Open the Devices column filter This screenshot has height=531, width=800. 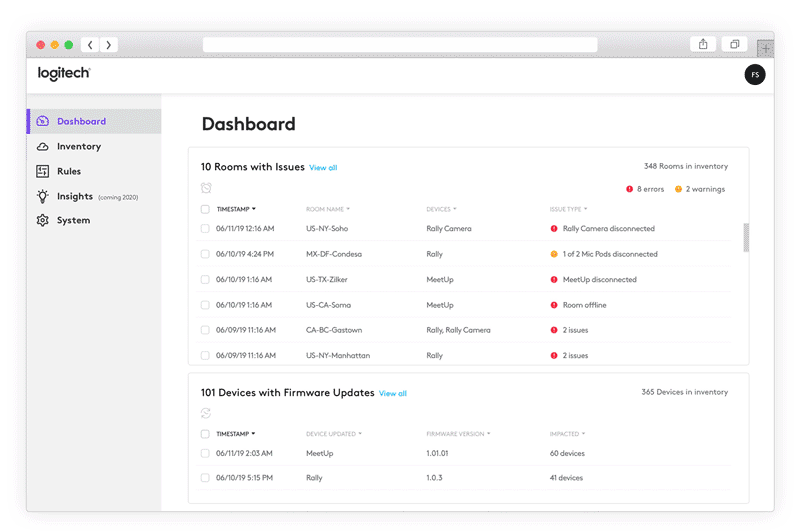pyautogui.click(x=441, y=209)
